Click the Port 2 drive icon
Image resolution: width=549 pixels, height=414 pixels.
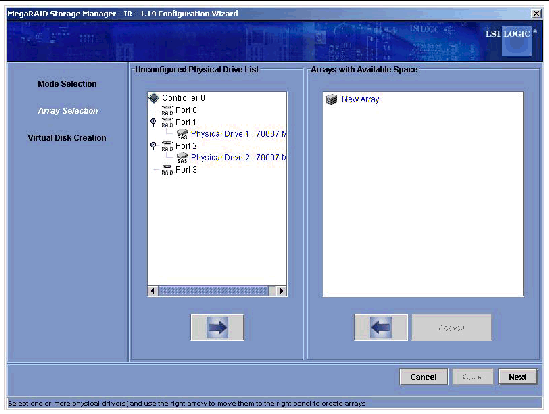(x=167, y=146)
